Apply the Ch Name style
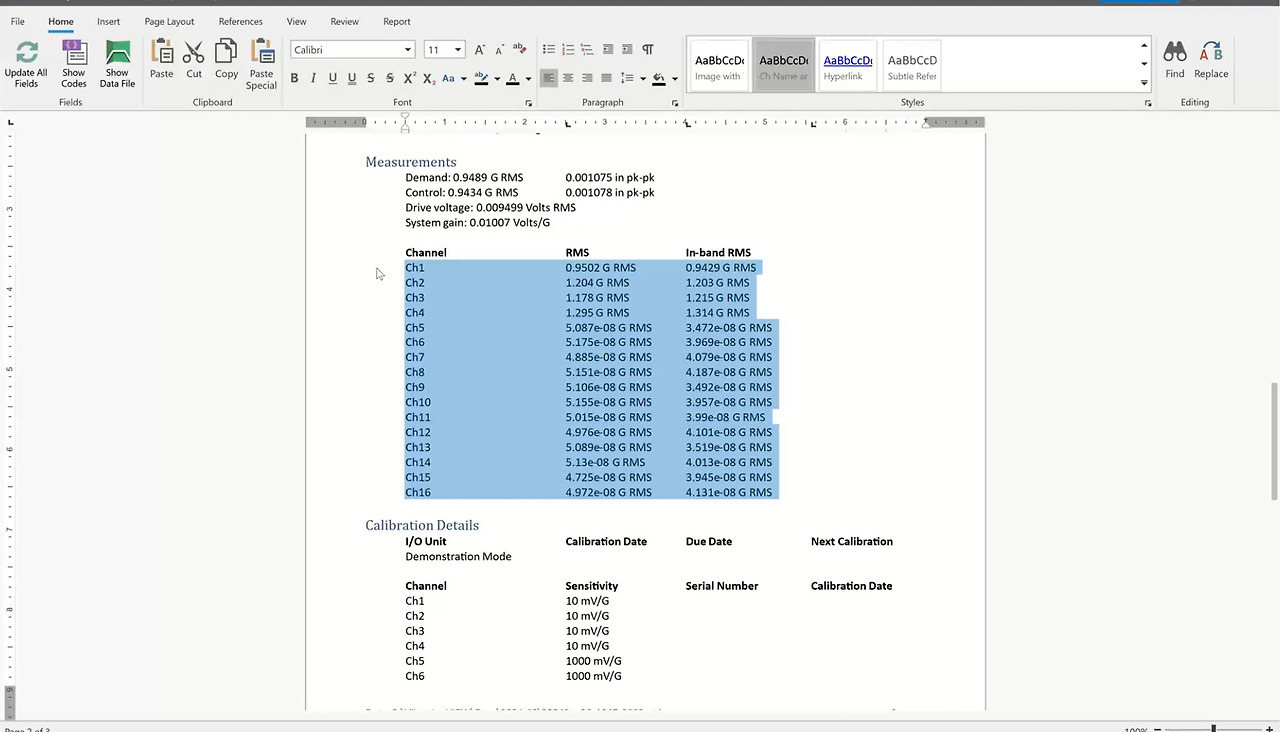 coord(784,66)
